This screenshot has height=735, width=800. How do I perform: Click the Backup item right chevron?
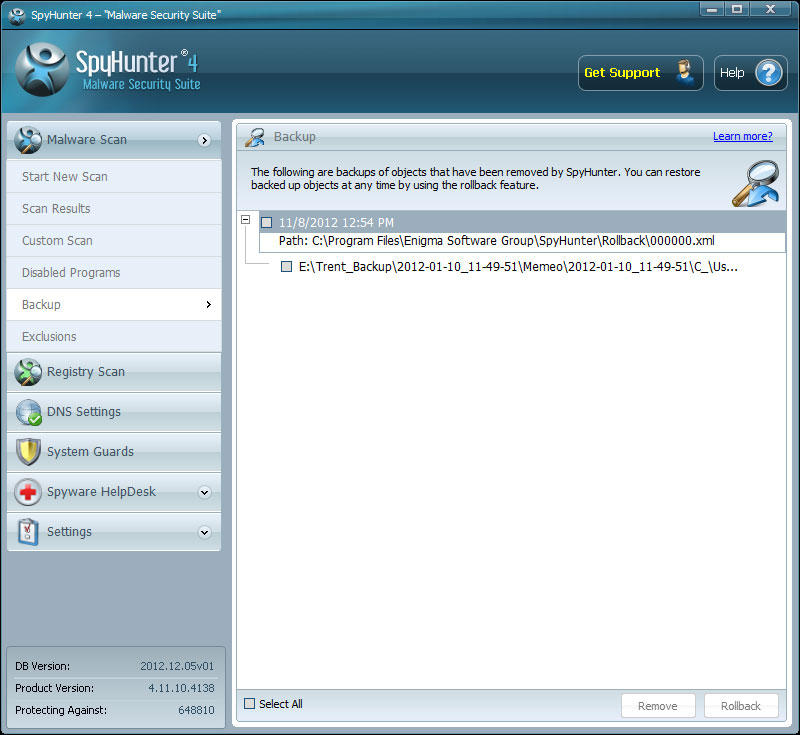click(x=208, y=305)
